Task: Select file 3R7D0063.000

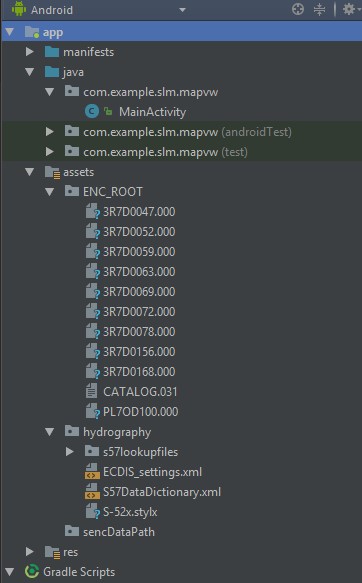Action: (x=139, y=272)
